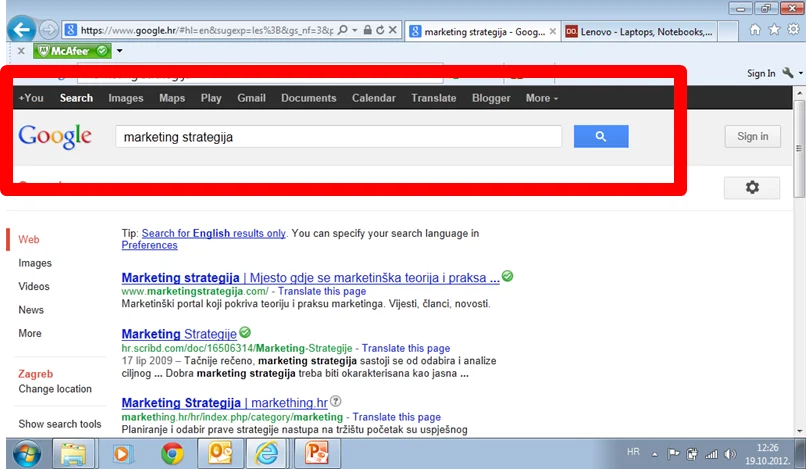
Task: Click green McAfee checkmark beside Marketing Strategije
Action: (x=245, y=332)
